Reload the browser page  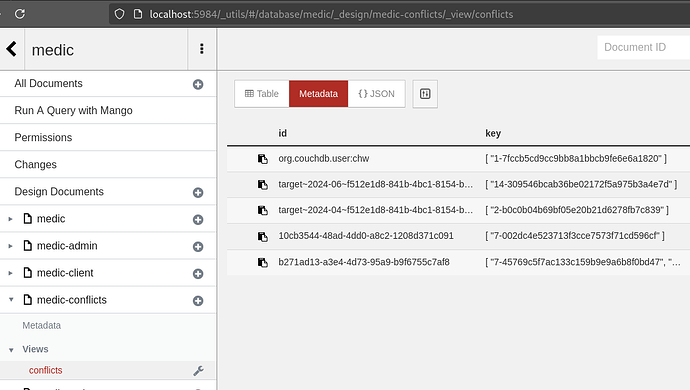coord(20,14)
